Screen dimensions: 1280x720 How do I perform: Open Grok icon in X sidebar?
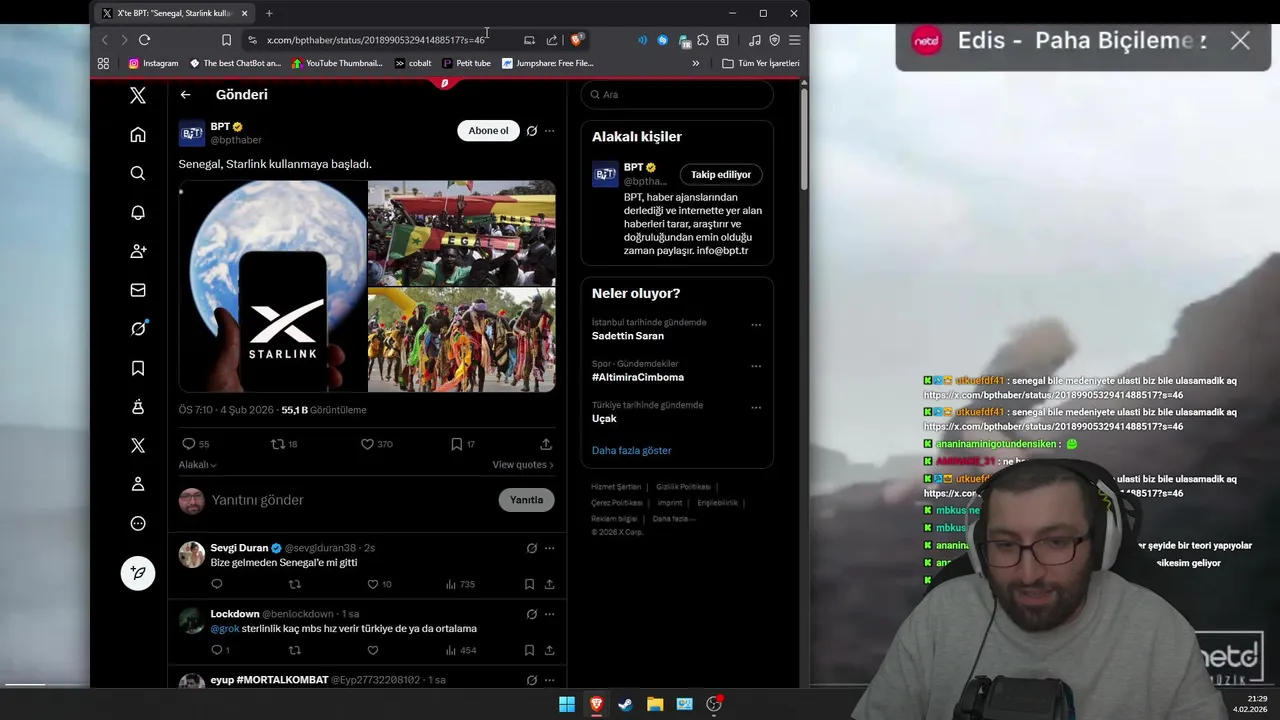coord(138,329)
